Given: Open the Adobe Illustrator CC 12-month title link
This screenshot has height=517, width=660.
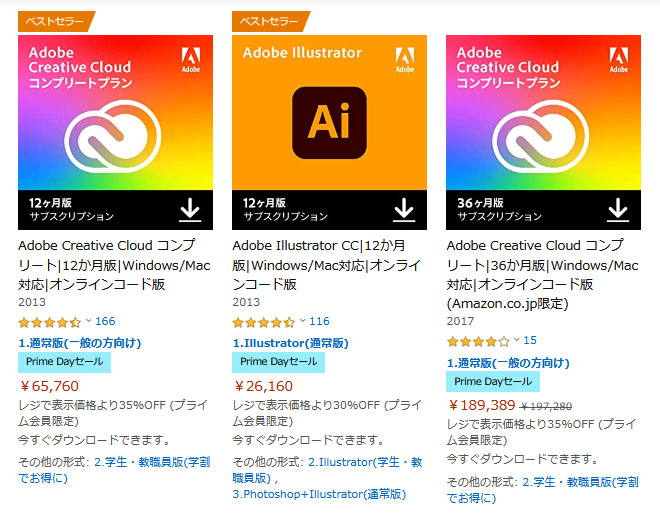Looking at the screenshot, I should 321,265.
